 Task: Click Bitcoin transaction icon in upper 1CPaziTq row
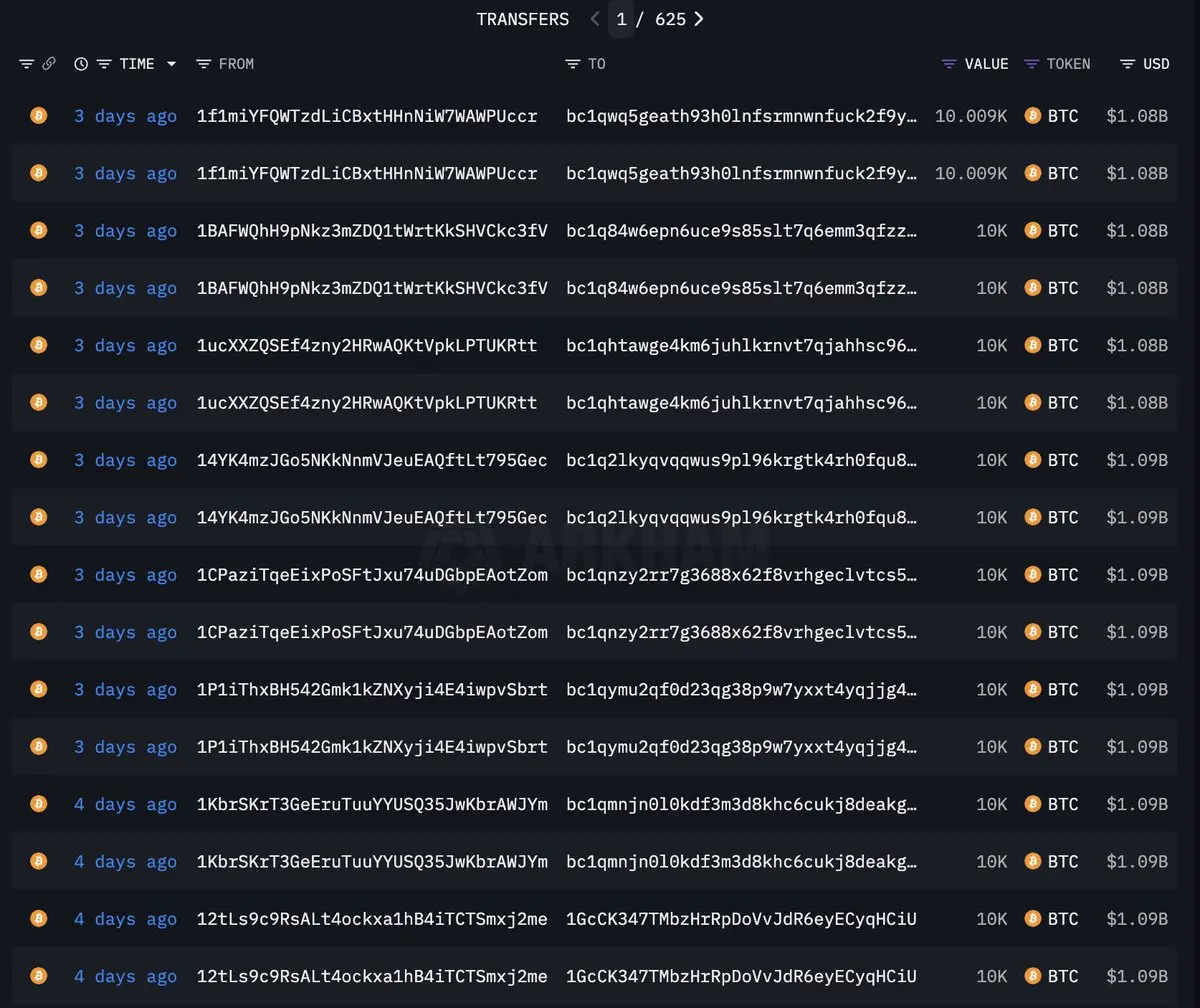tap(39, 575)
